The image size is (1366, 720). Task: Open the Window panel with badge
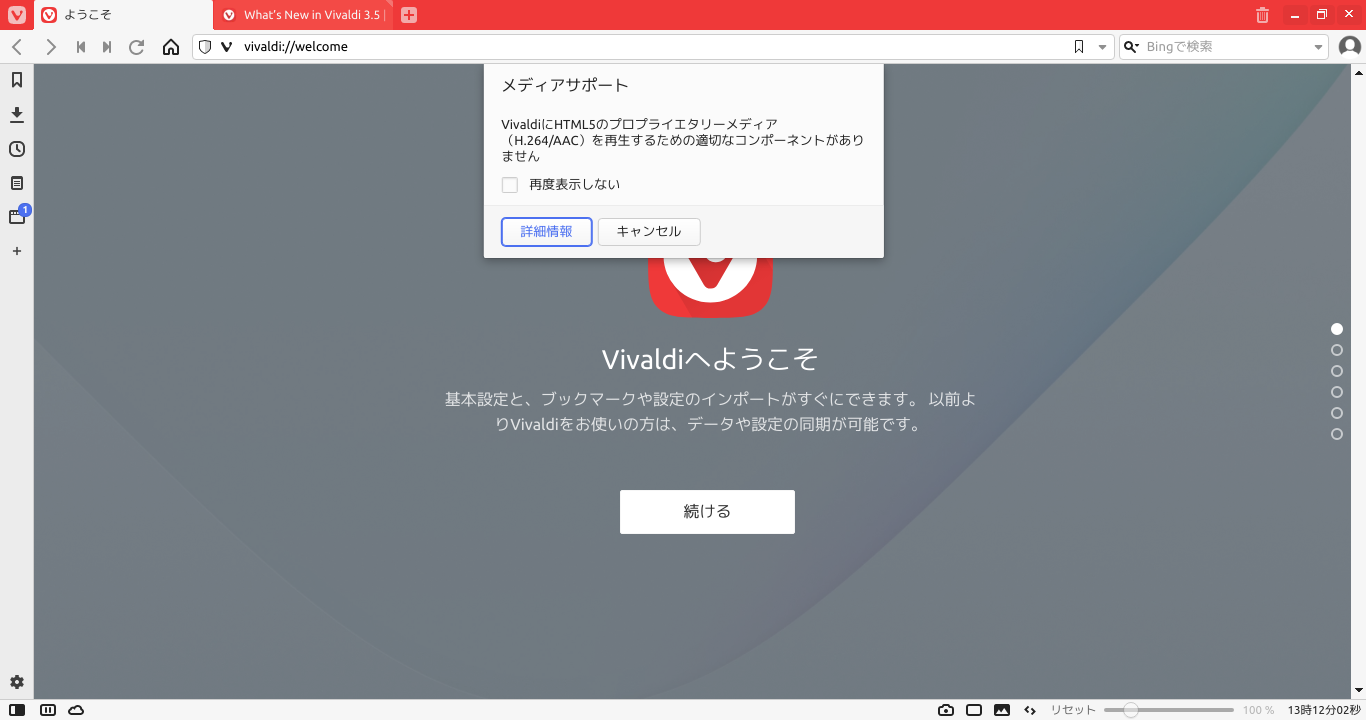pos(17,217)
